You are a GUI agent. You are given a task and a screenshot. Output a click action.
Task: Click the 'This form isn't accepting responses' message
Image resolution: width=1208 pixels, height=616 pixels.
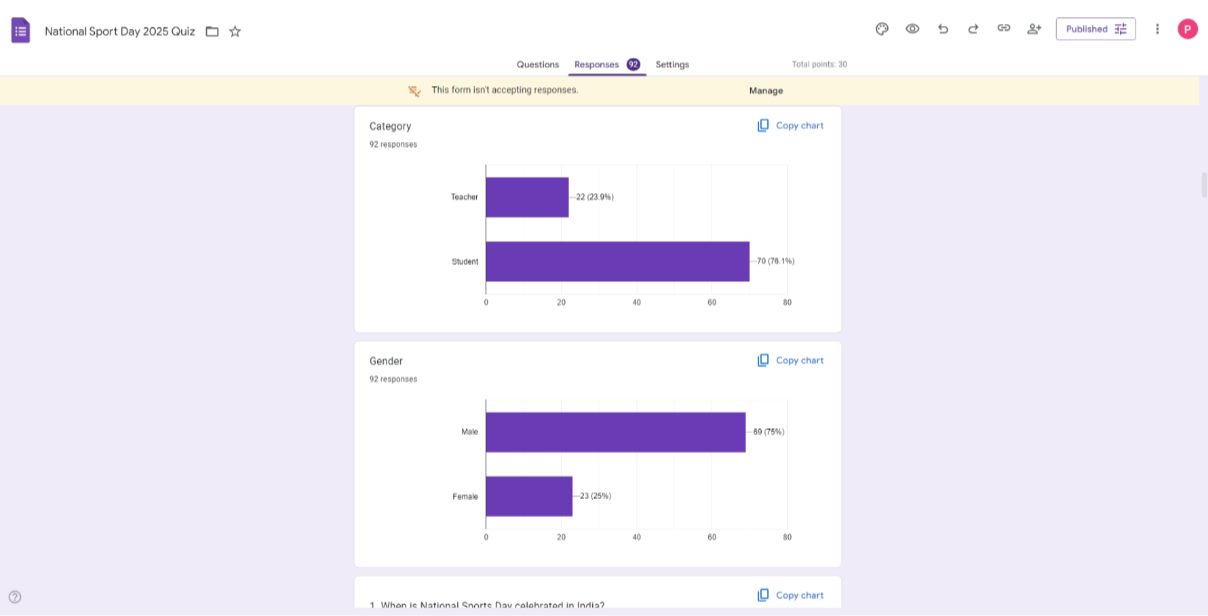pos(505,90)
